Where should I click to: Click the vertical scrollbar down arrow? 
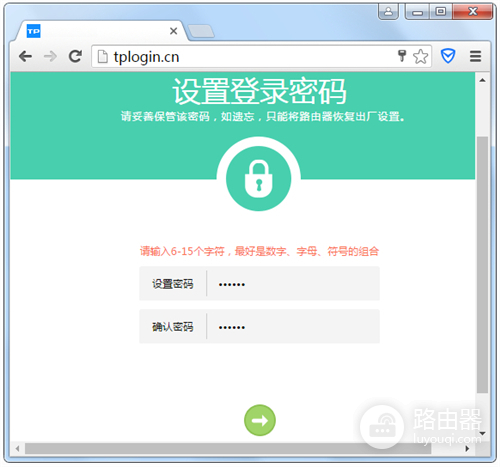tap(482, 433)
